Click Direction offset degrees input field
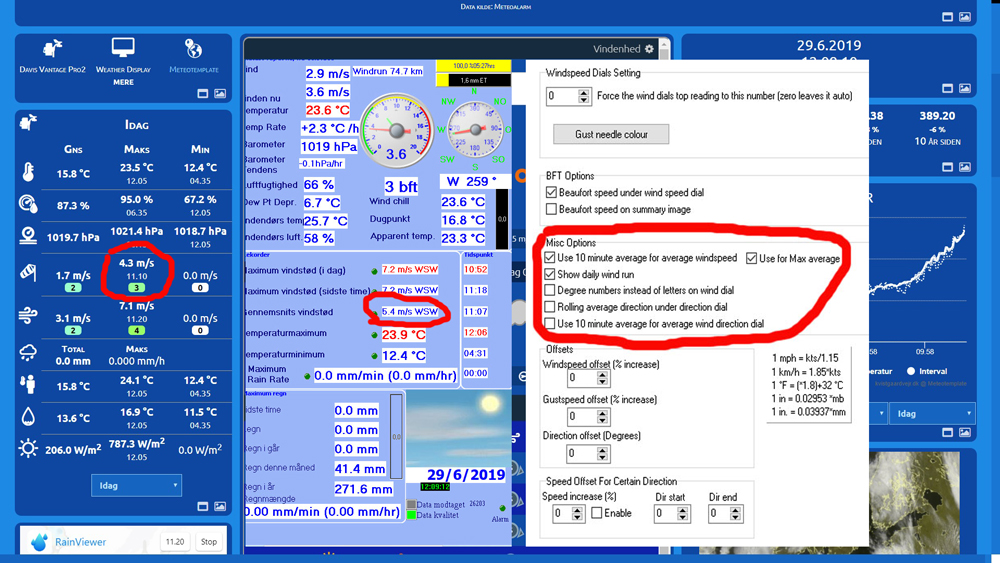Screen dimensions: 1000x563 tap(582, 454)
